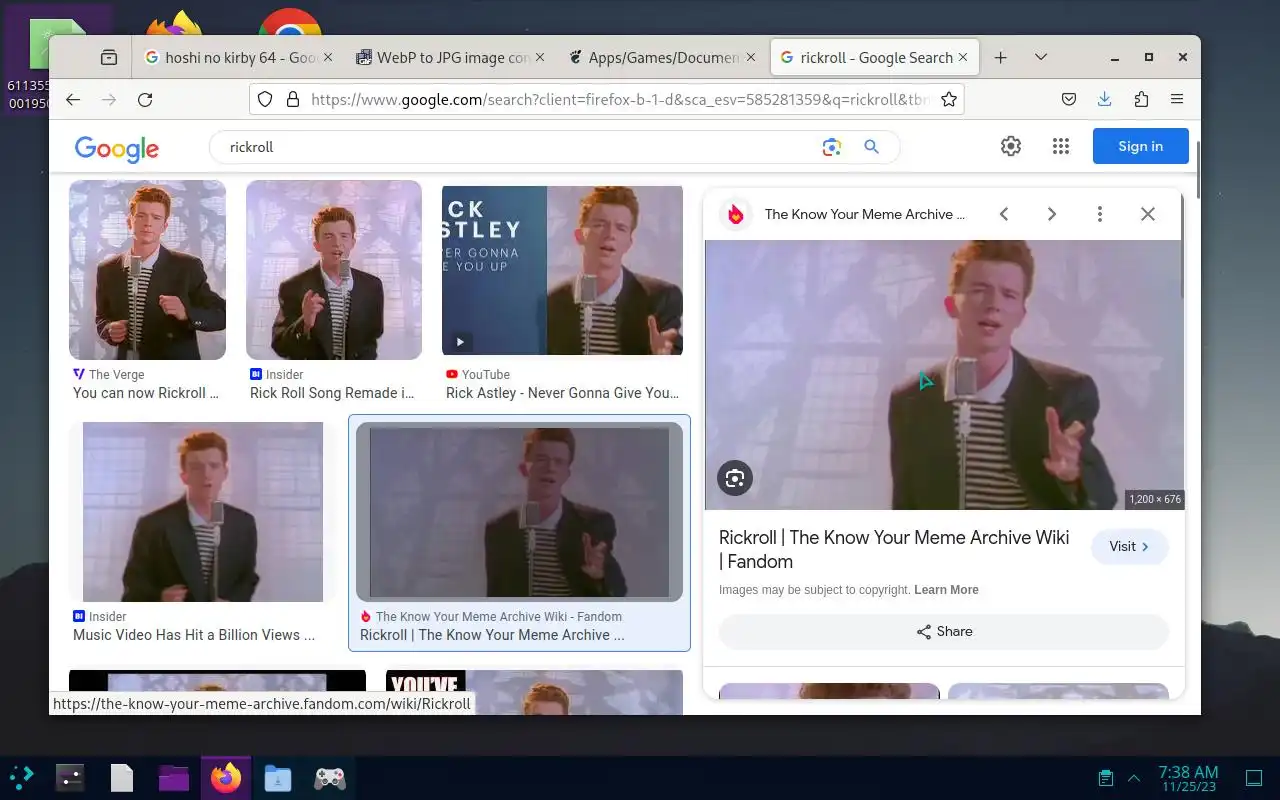This screenshot has width=1280, height=800.
Task: Click the show desktop button in tray
Action: tap(1254, 777)
